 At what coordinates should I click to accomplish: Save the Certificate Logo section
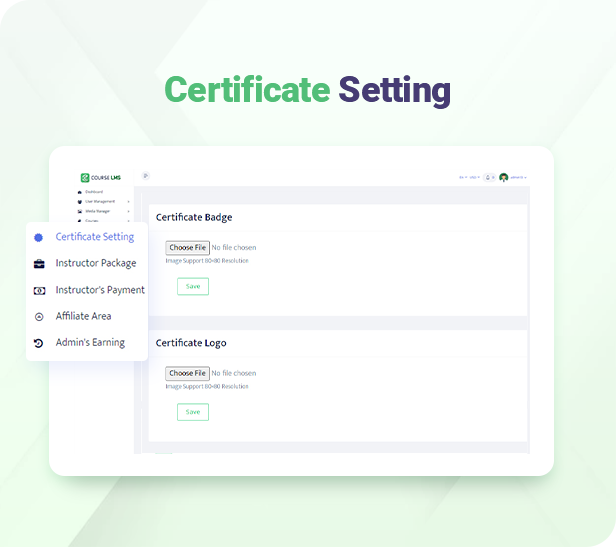pyautogui.click(x=193, y=412)
